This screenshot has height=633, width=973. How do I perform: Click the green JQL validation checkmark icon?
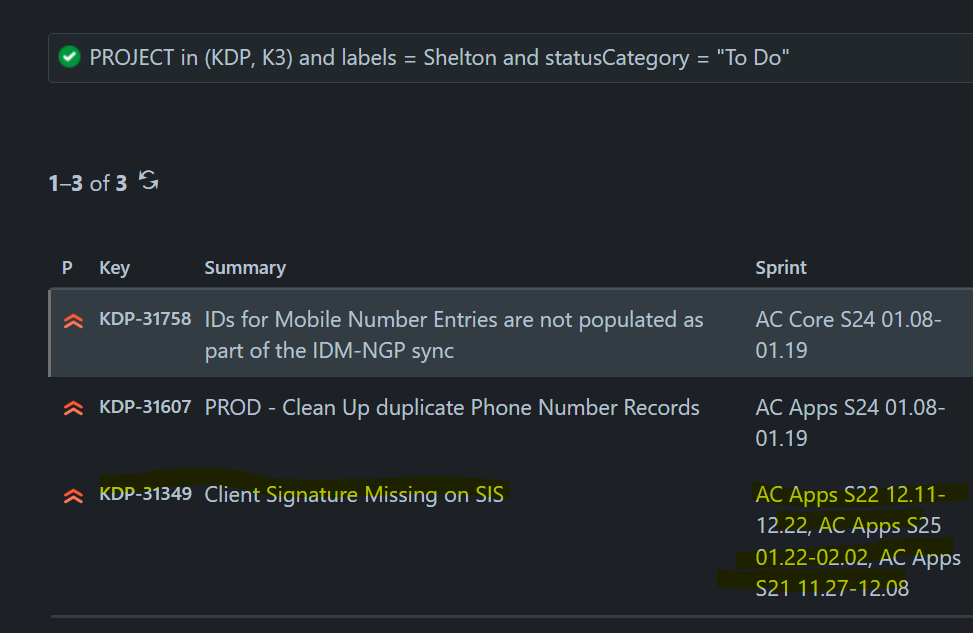click(67, 58)
